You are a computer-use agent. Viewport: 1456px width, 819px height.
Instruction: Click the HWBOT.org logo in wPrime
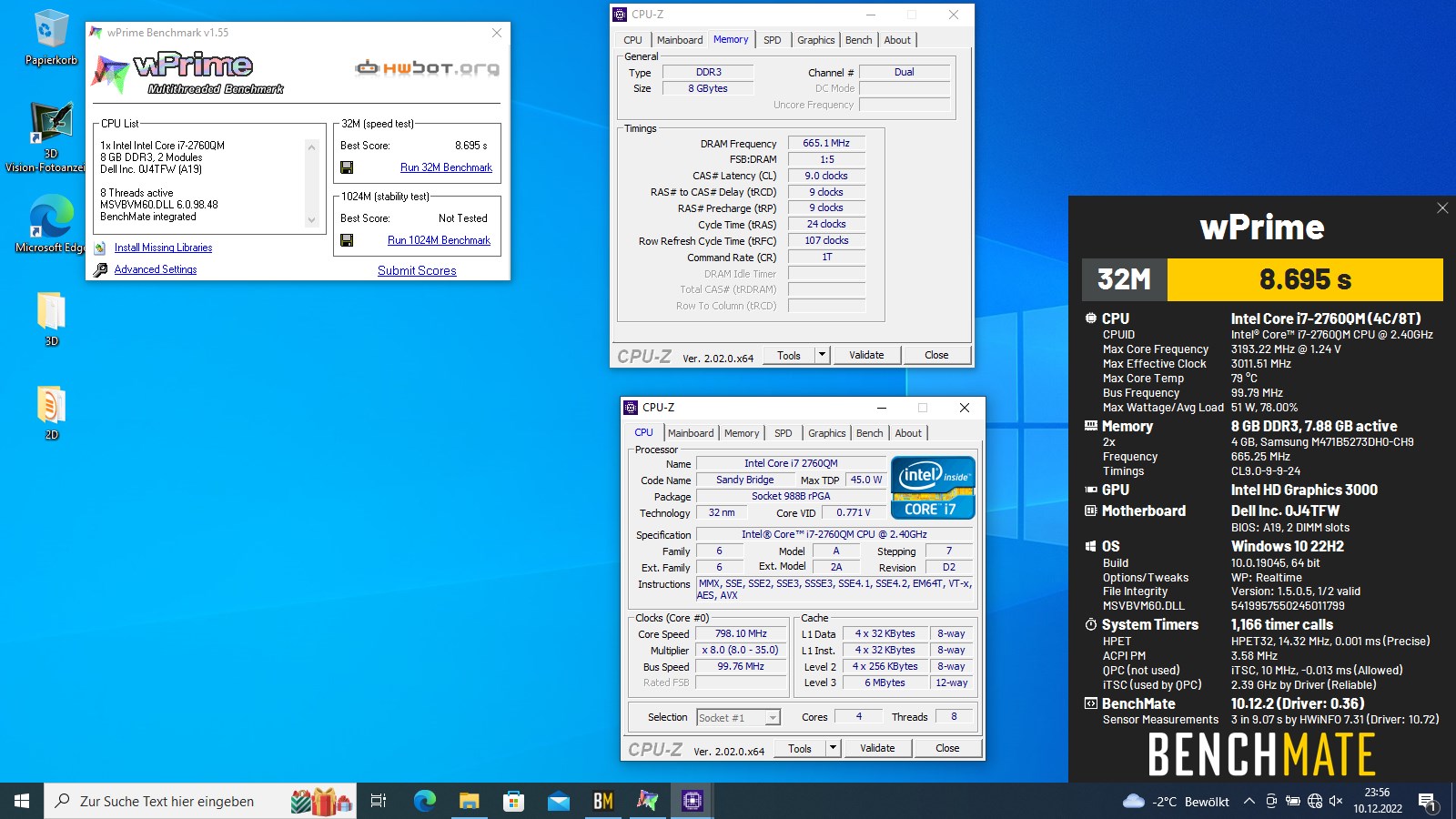[427, 68]
